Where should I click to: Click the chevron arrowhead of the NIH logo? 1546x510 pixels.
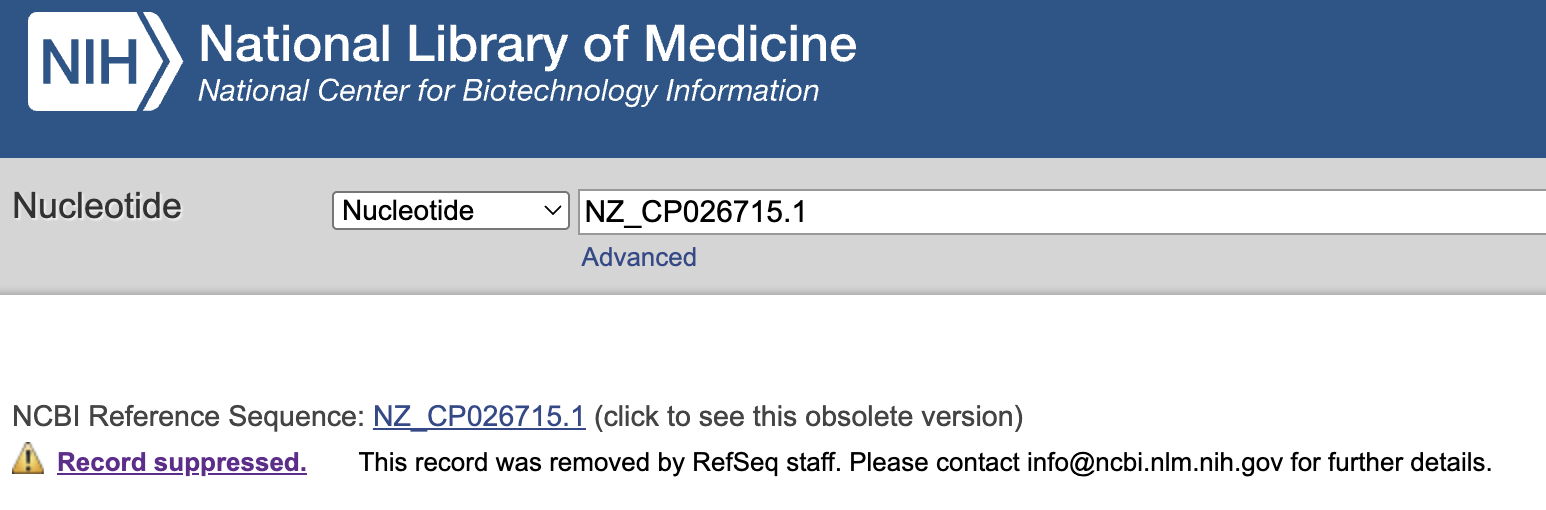(x=165, y=60)
